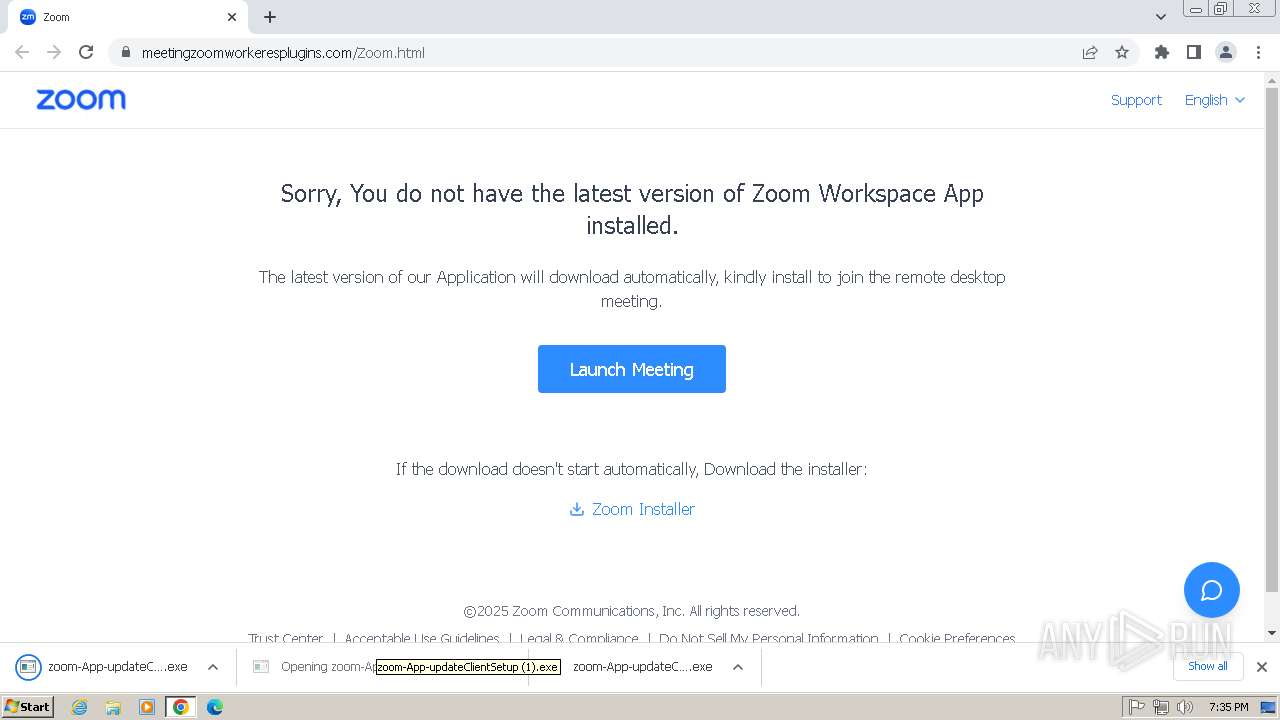Select the Zoom browser tab
1280x720 pixels.
128,17
